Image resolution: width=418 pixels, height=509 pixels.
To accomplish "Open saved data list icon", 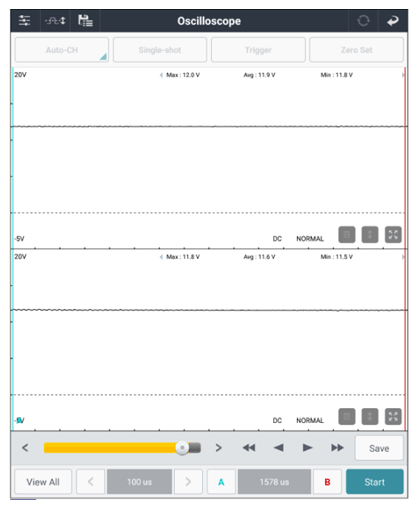I will coord(85,21).
